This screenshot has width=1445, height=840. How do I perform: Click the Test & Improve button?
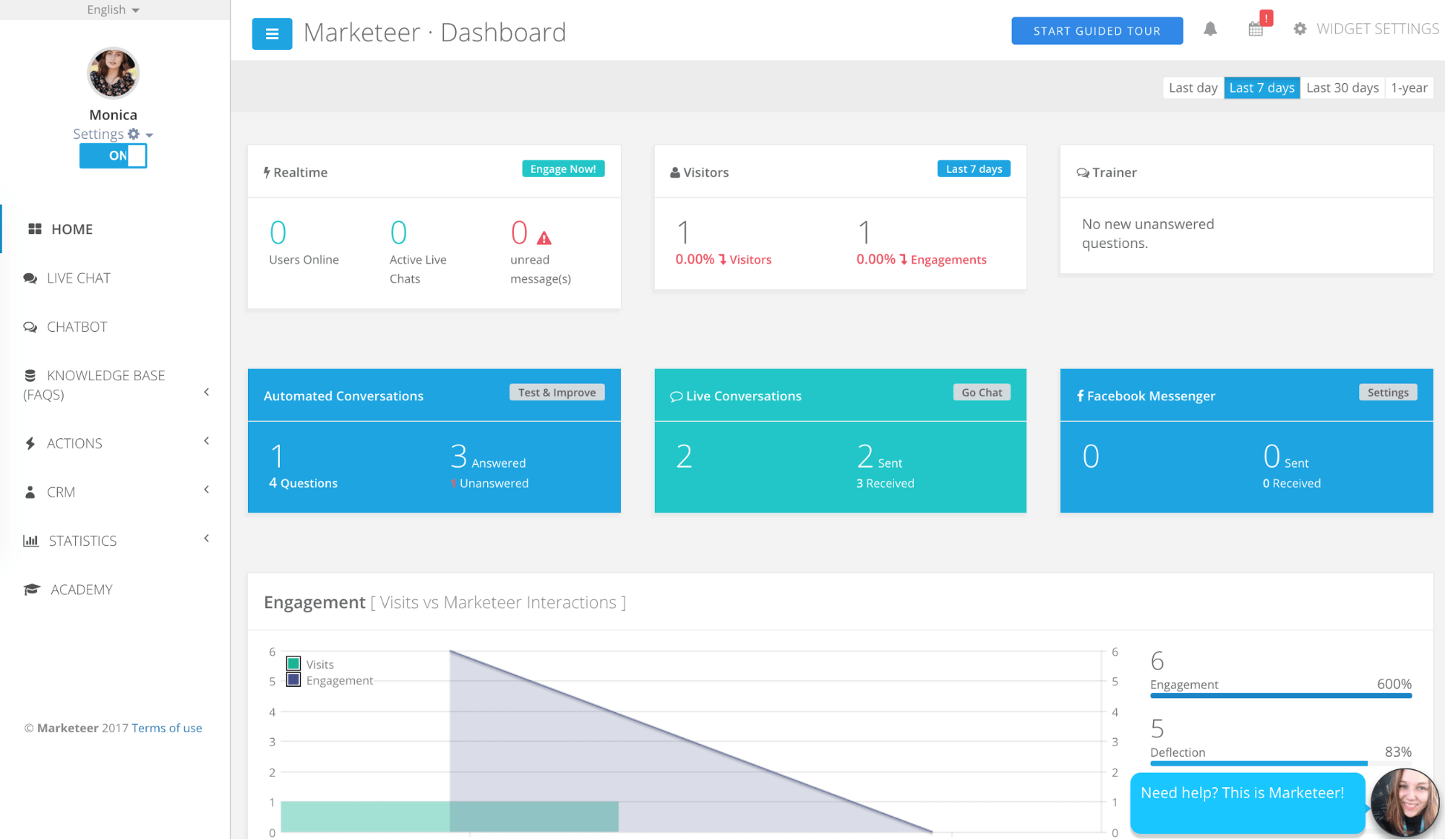coord(557,392)
